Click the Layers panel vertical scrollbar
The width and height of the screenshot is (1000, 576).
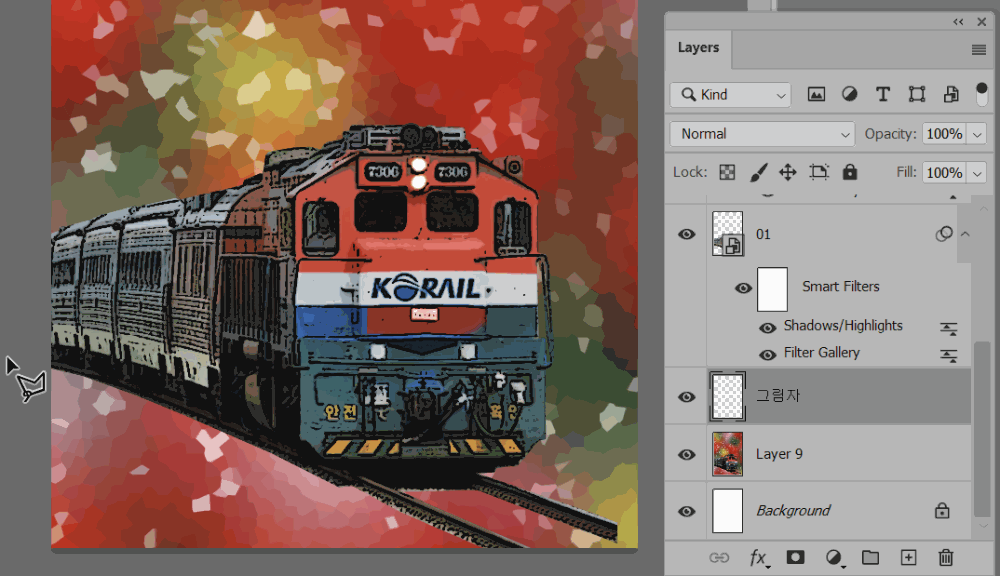point(982,429)
